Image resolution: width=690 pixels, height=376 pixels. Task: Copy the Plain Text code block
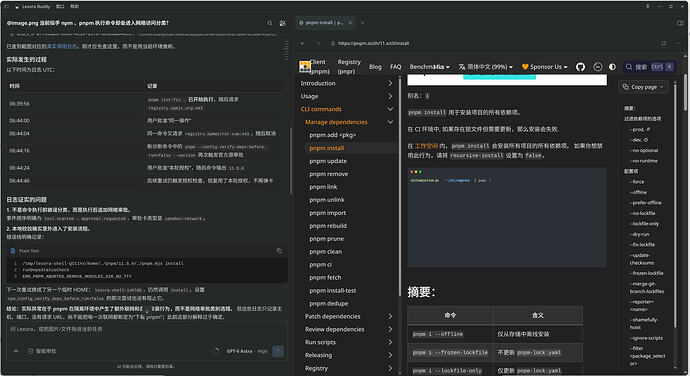tap(279, 251)
